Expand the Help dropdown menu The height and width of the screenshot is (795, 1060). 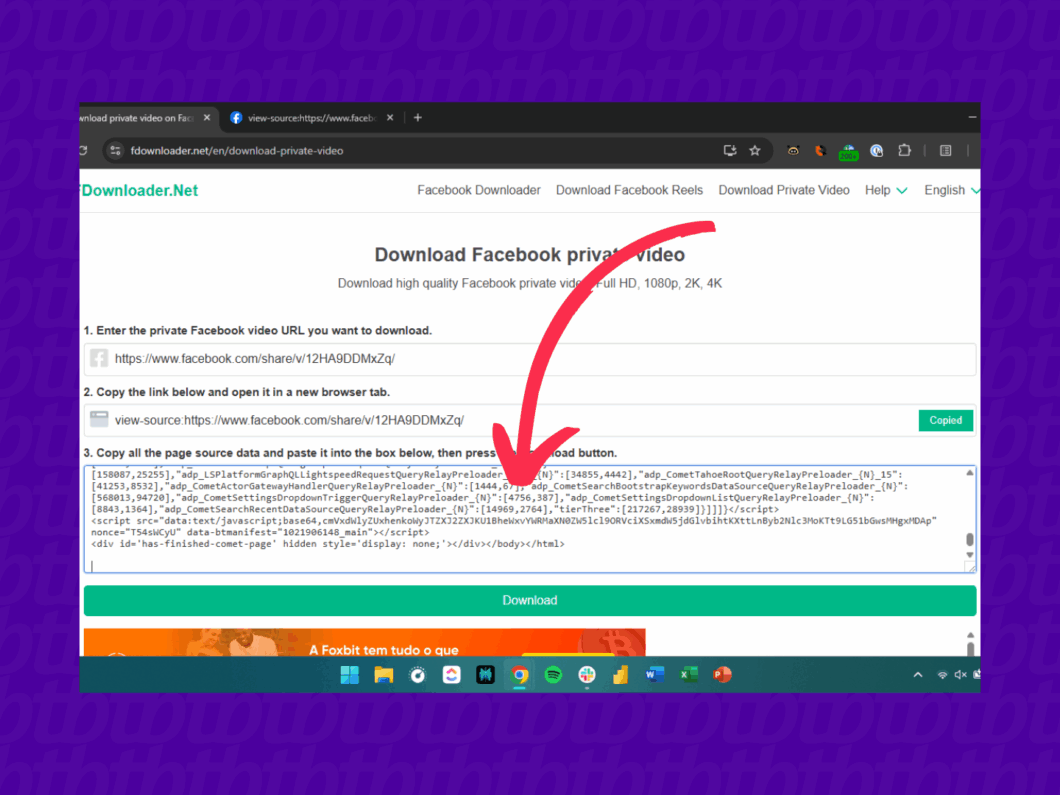pos(886,191)
